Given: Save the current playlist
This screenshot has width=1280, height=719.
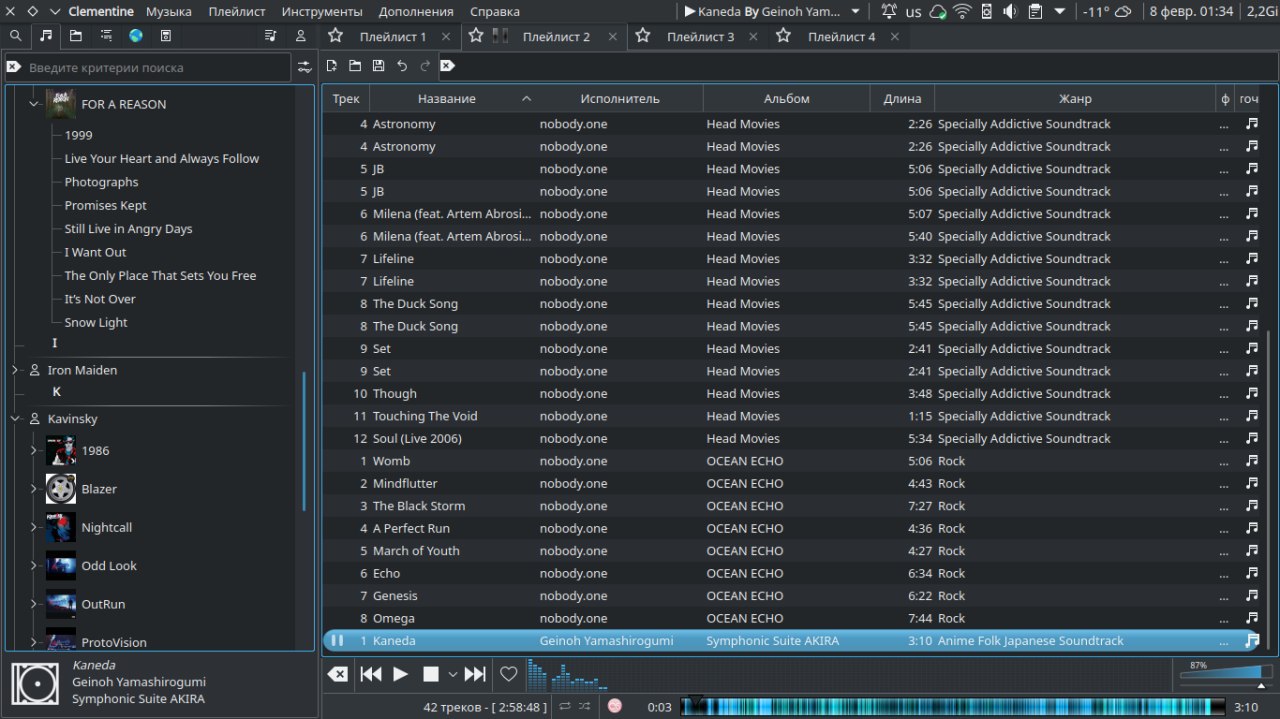Looking at the screenshot, I should click(x=378, y=66).
